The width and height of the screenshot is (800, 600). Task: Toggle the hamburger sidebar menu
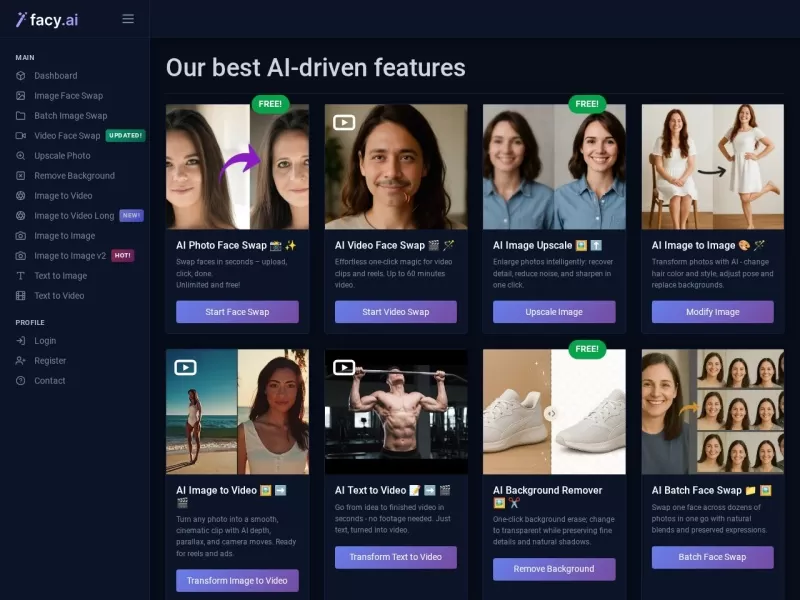tap(128, 19)
